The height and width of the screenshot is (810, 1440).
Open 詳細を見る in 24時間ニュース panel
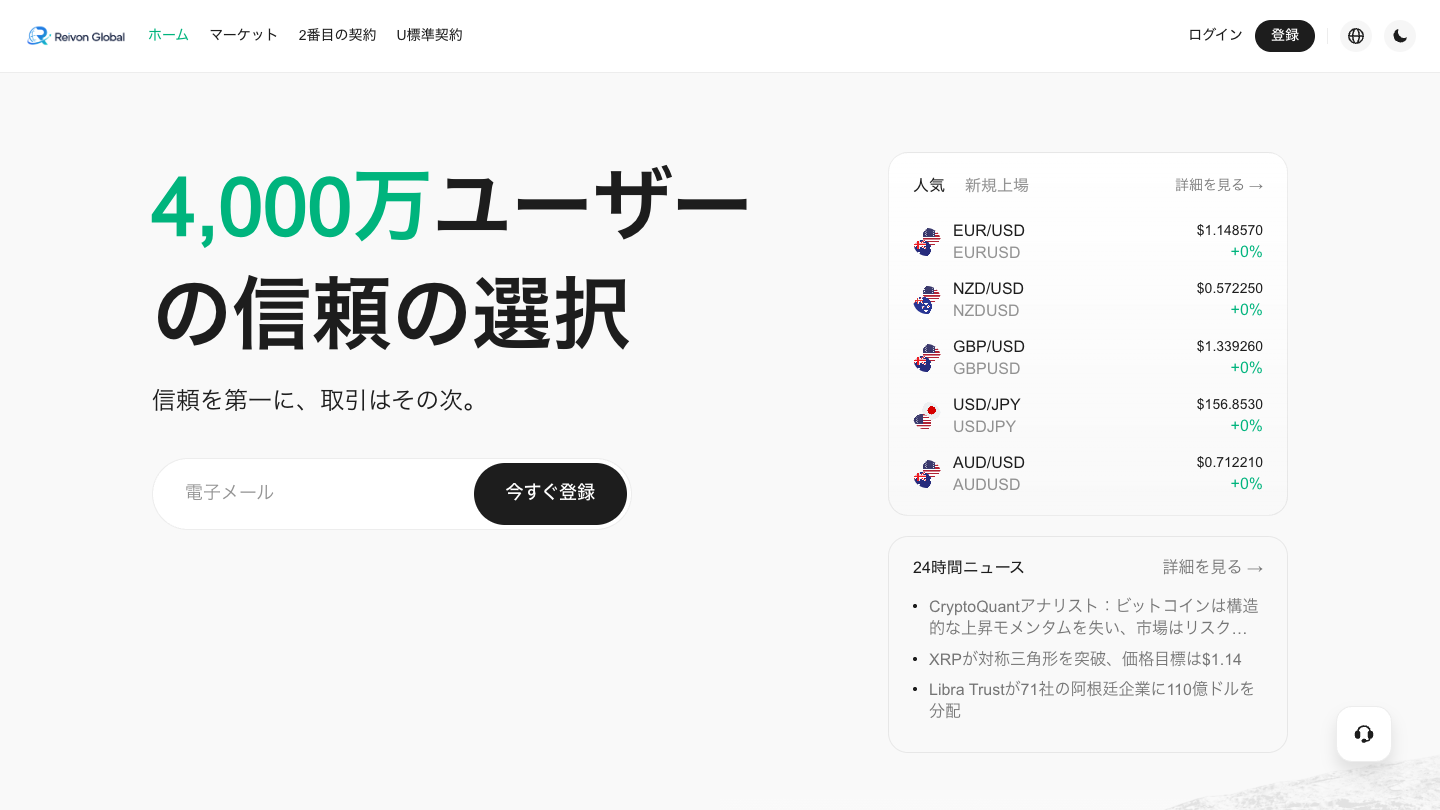[1213, 567]
